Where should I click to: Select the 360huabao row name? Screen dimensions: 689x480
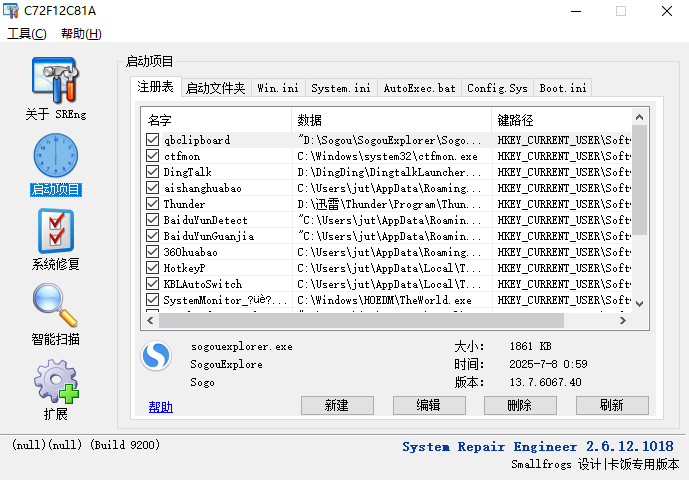(190, 252)
